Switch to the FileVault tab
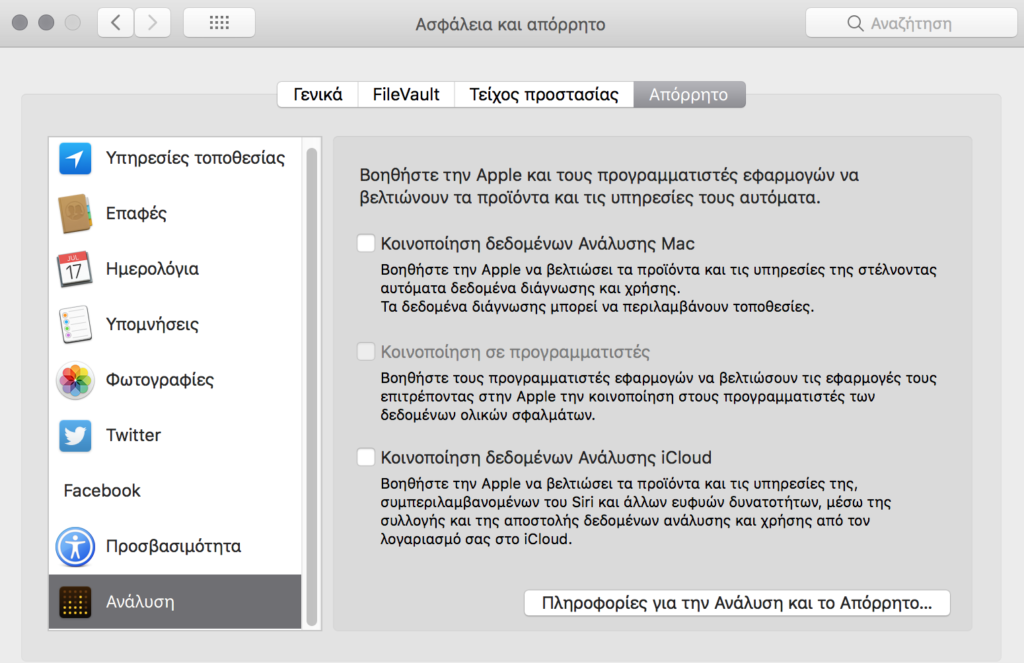This screenshot has height=663, width=1024. (x=406, y=95)
